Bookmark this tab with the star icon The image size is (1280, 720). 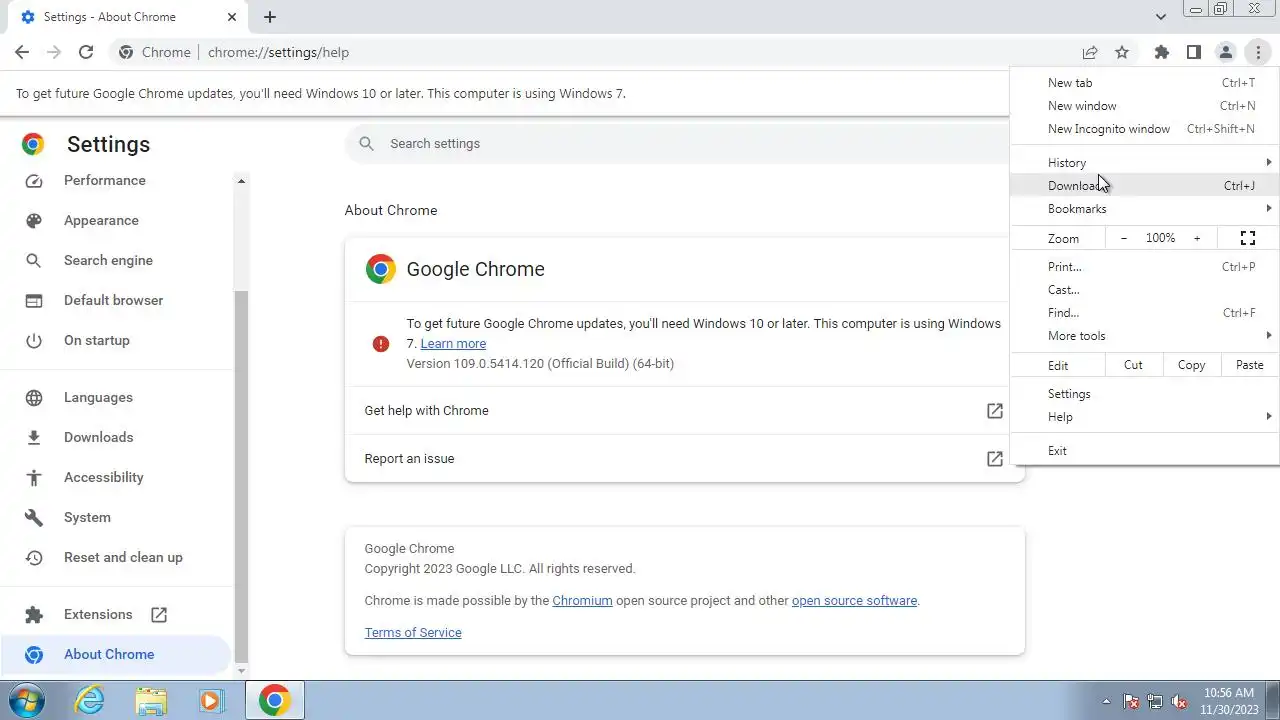1122,52
